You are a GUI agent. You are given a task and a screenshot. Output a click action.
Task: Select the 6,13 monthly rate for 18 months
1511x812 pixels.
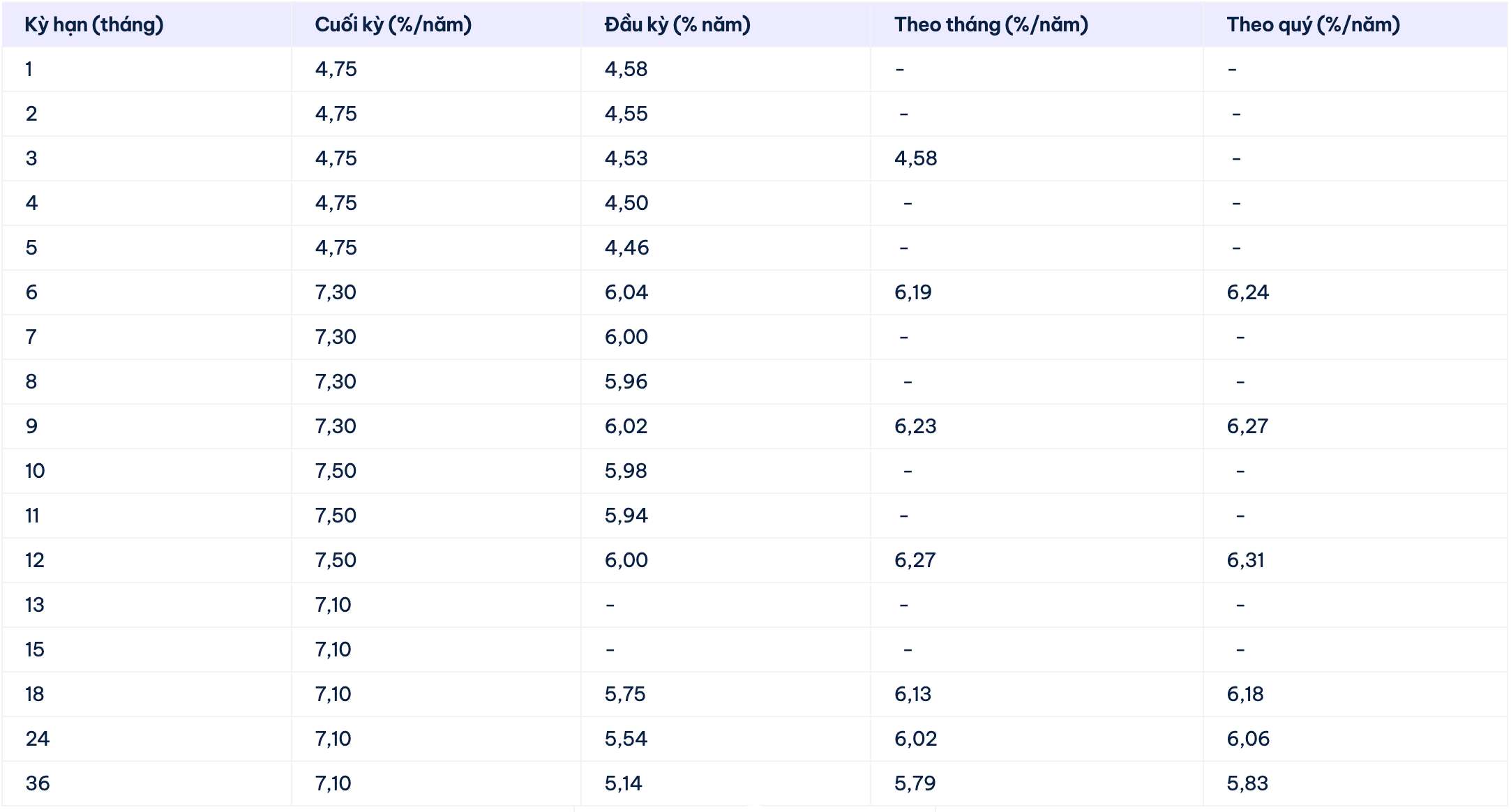912,694
